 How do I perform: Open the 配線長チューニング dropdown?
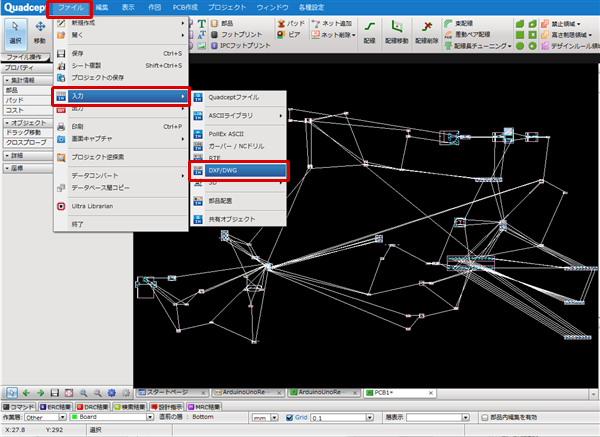coord(510,46)
